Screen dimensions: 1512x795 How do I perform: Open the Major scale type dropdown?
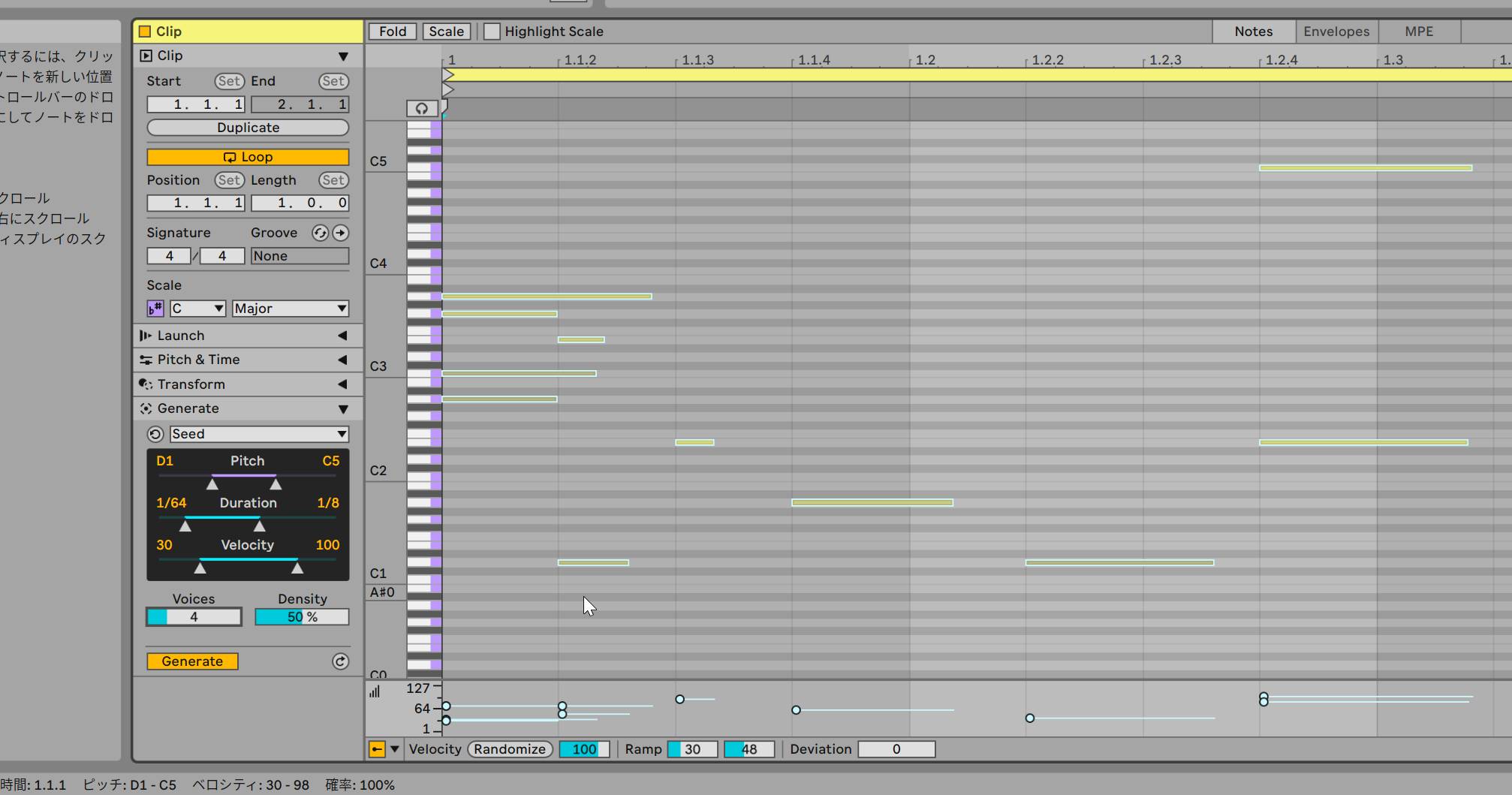click(x=291, y=309)
